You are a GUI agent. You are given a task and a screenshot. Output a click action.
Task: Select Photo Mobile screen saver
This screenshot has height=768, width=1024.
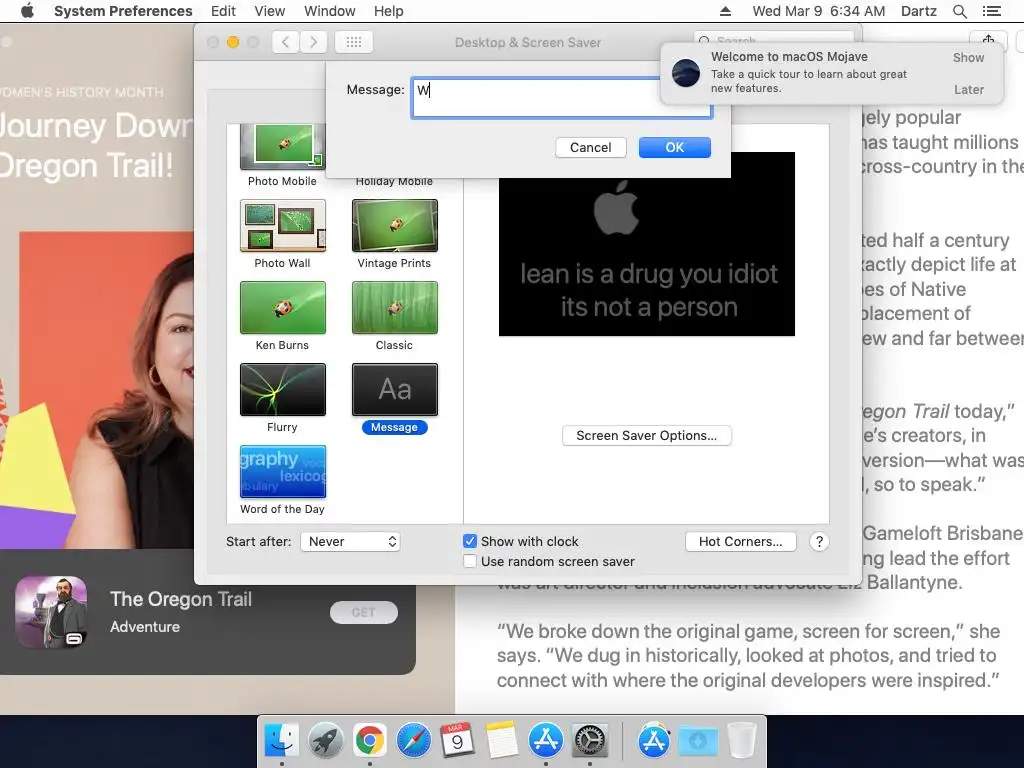coord(282,148)
